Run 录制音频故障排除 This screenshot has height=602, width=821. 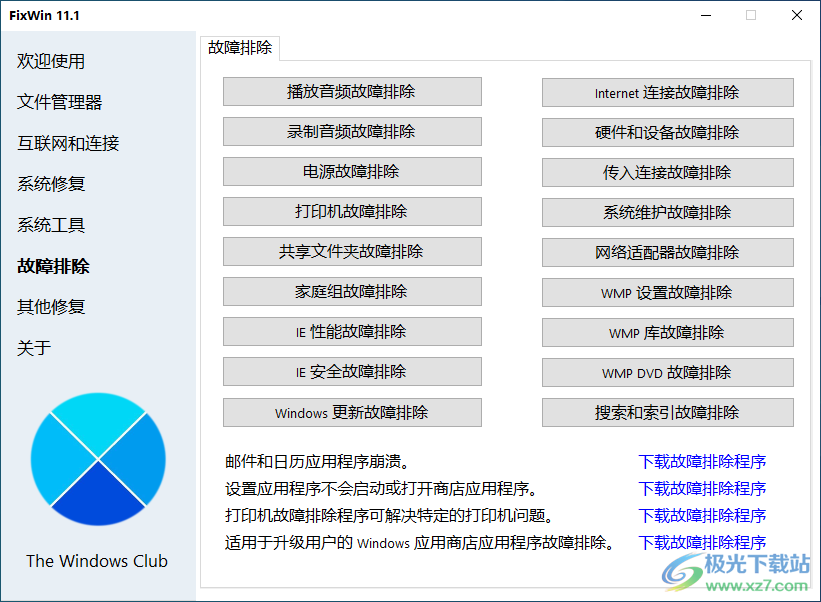click(351, 132)
